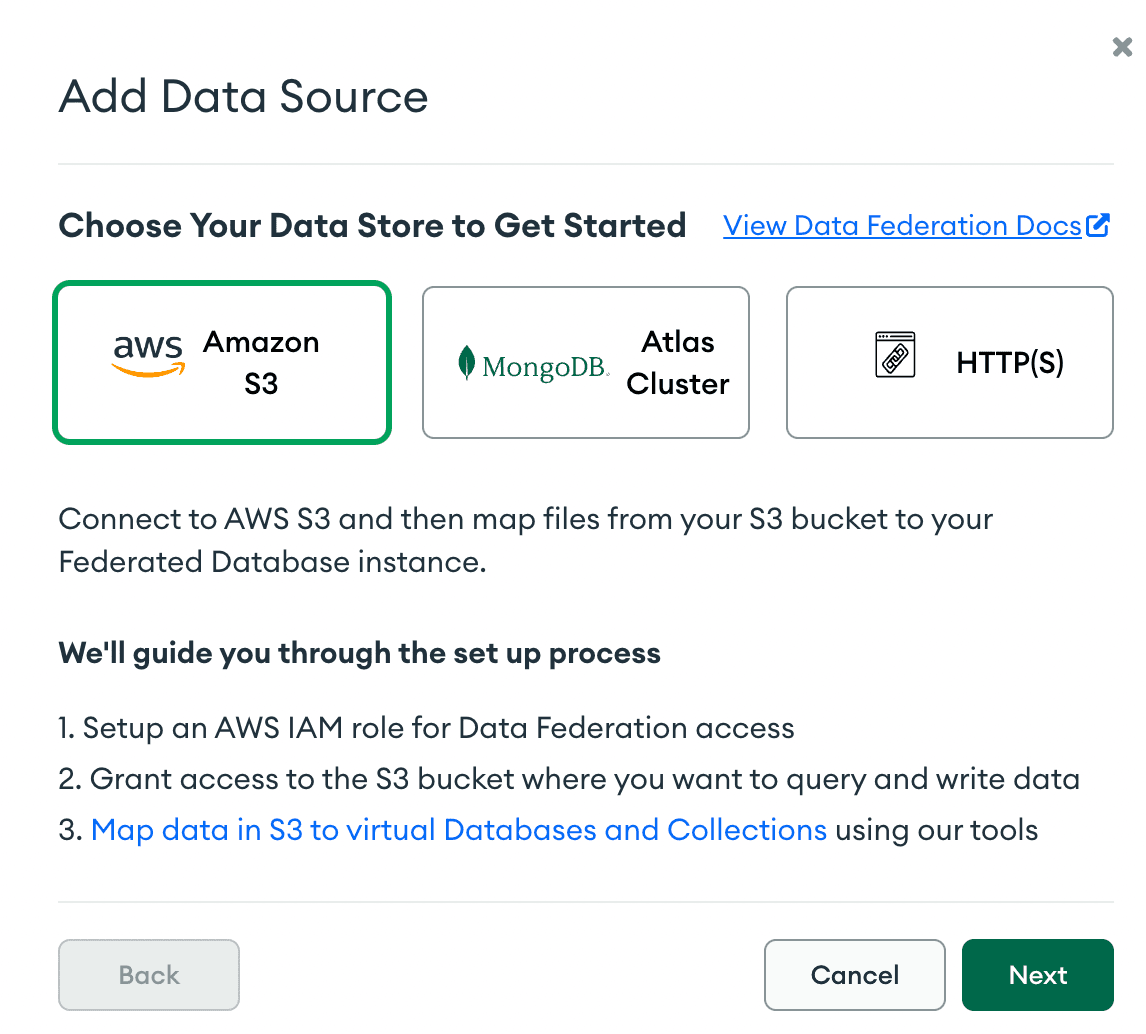
Task: Proceed with the Next button
Action: [1037, 975]
